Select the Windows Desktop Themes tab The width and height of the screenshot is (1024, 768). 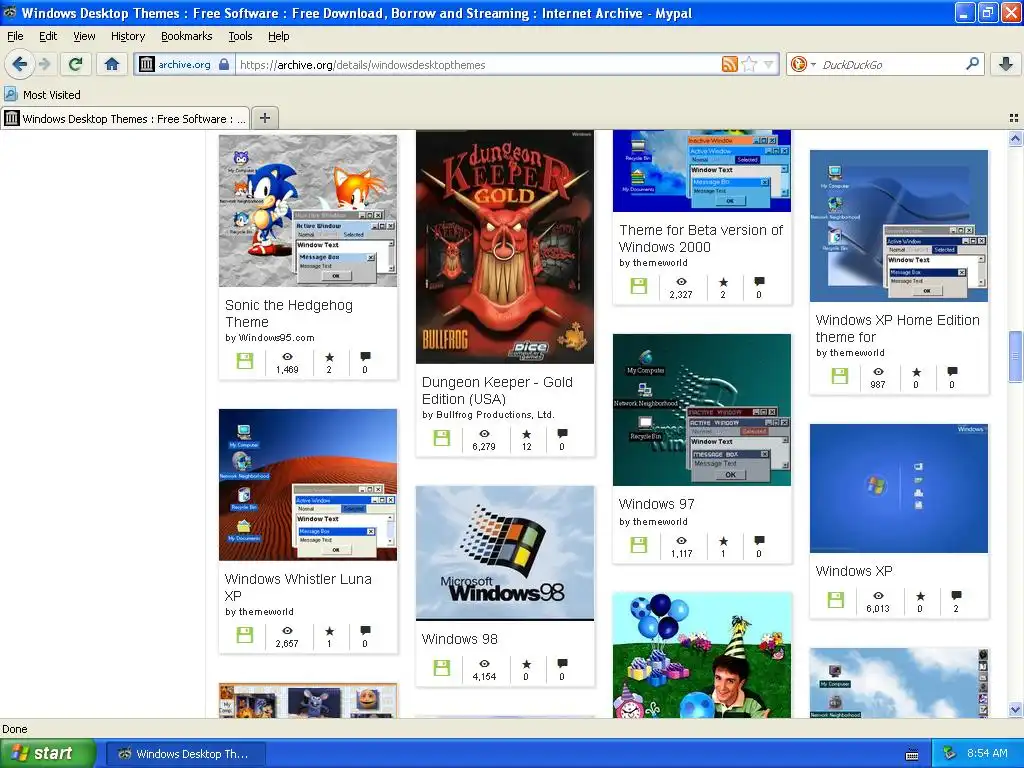click(x=125, y=118)
